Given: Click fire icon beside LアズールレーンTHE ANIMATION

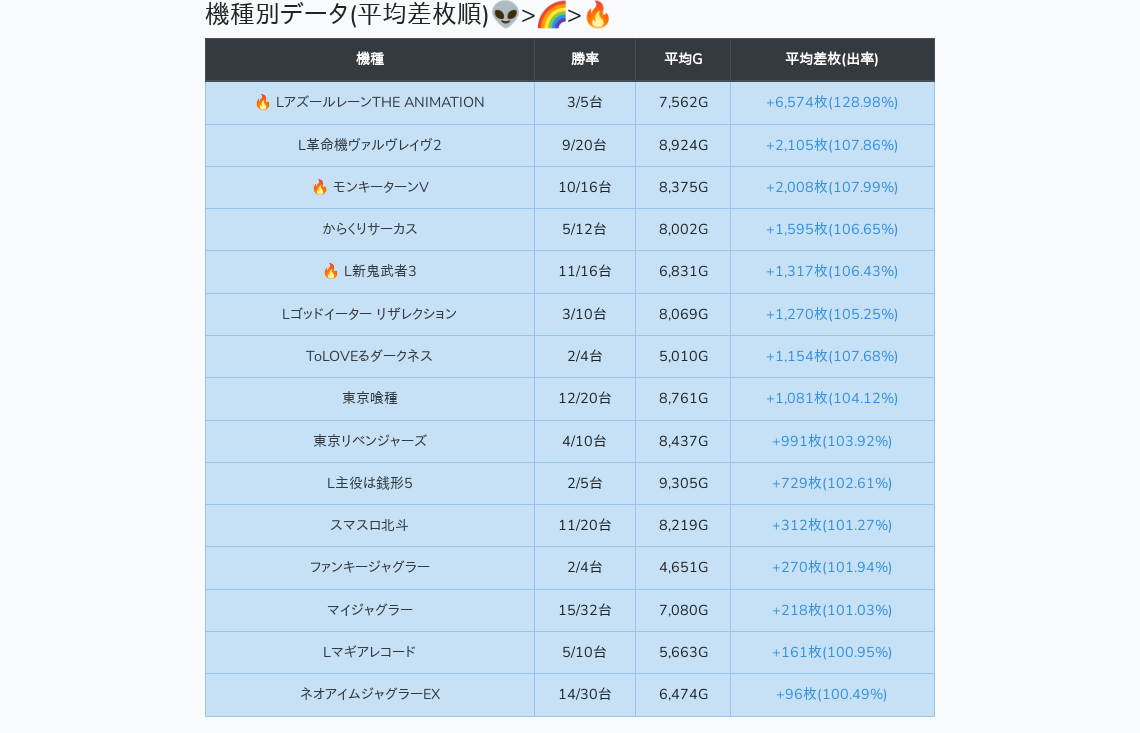Looking at the screenshot, I should tap(263, 102).
